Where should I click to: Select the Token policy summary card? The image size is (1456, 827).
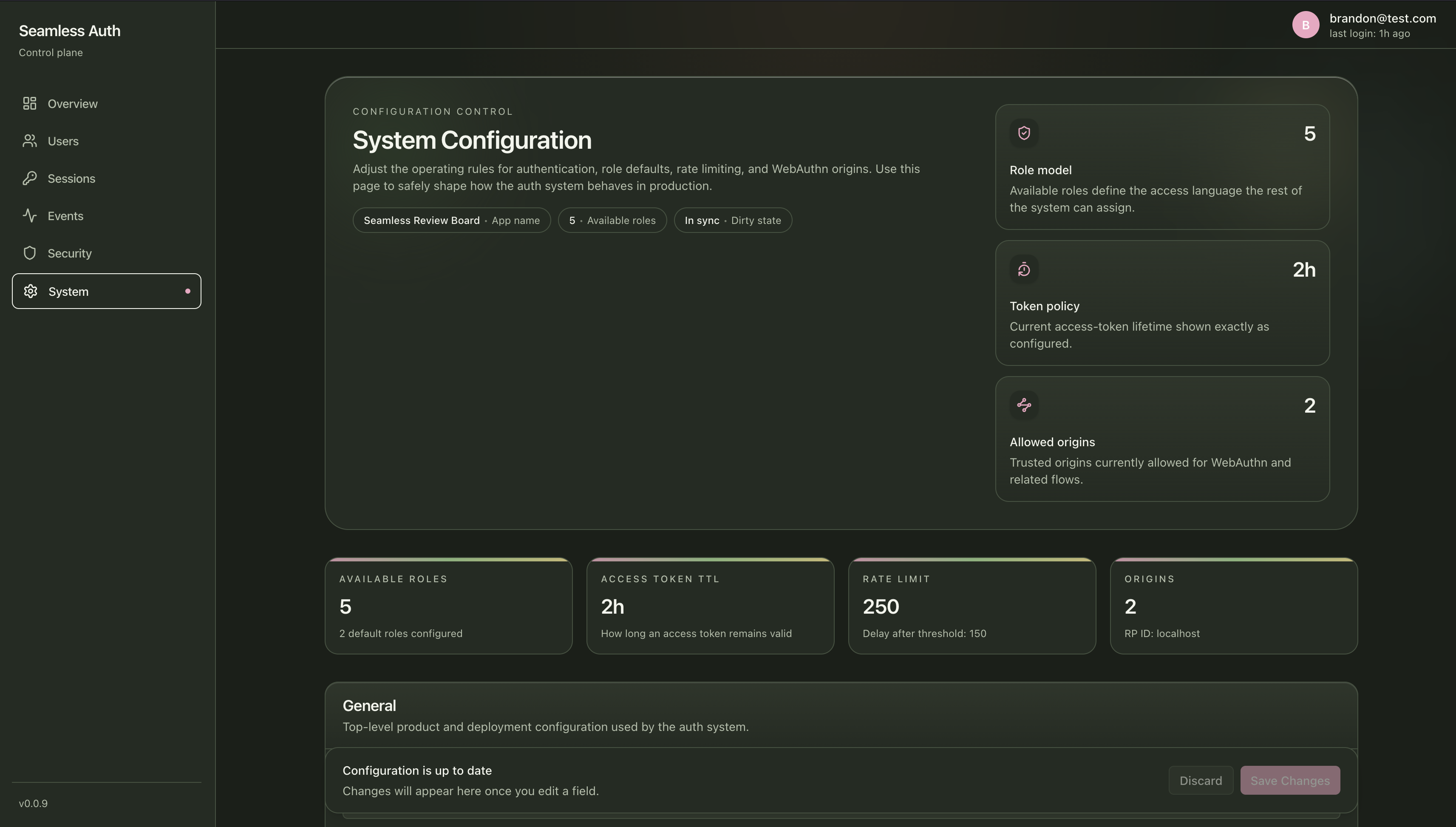point(1162,303)
